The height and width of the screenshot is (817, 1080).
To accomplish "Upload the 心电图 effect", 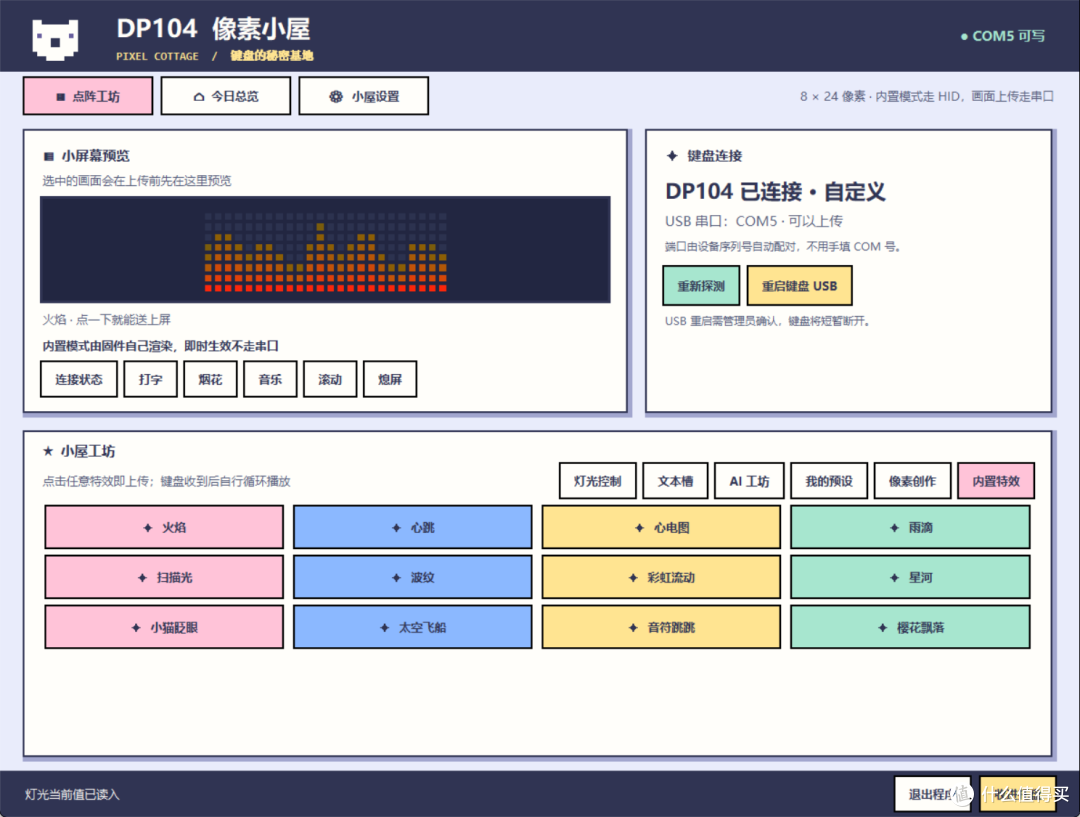I will pos(661,528).
